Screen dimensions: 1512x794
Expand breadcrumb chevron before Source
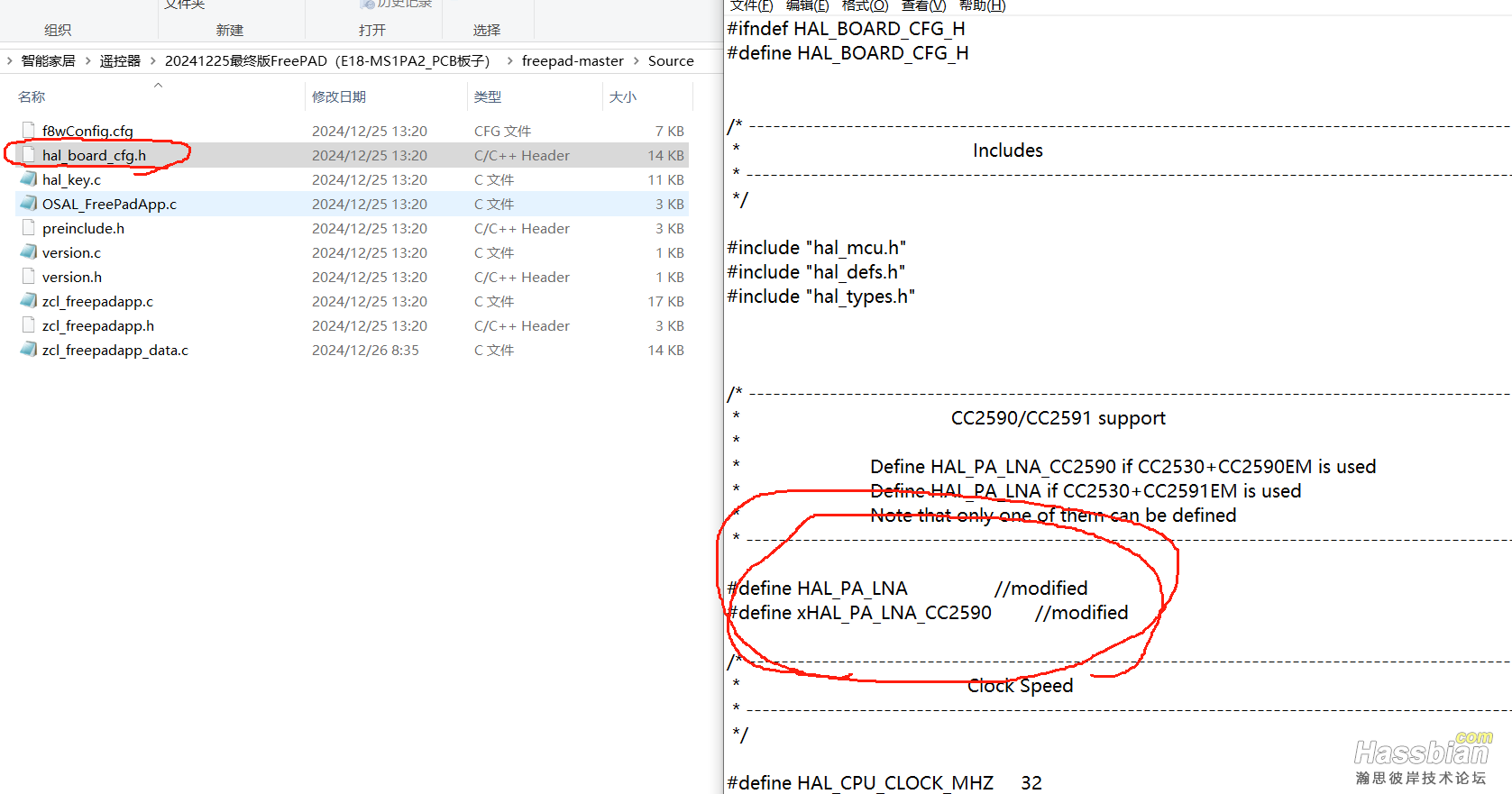[636, 60]
